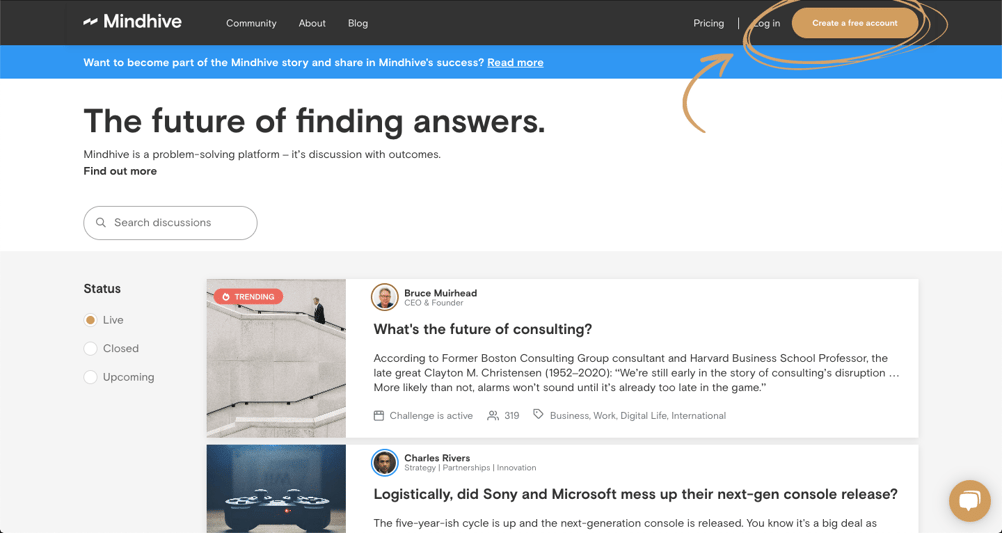Screen dimensions: 1002x533
Task: Open the chat widget bubble
Action: pos(969,500)
